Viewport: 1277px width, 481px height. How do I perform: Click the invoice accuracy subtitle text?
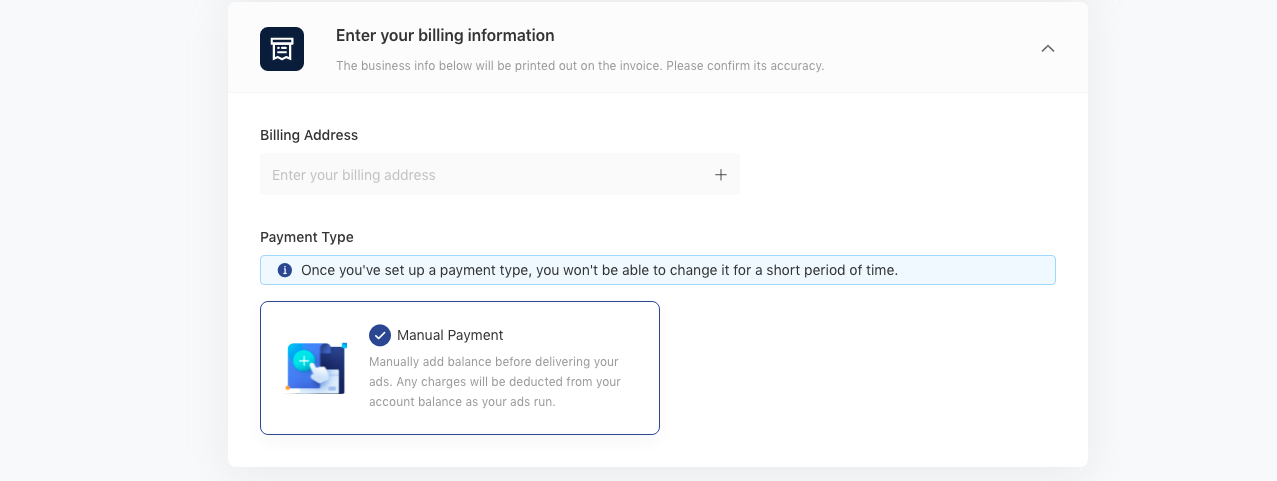[580, 66]
